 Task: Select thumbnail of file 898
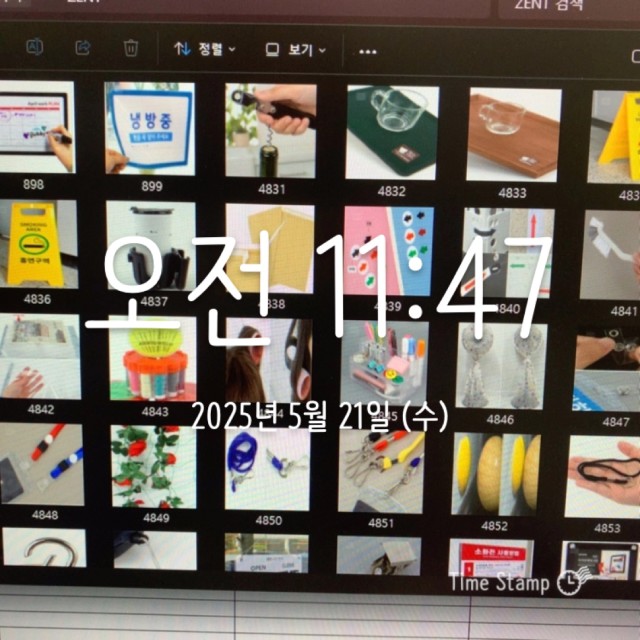pyautogui.click(x=36, y=127)
